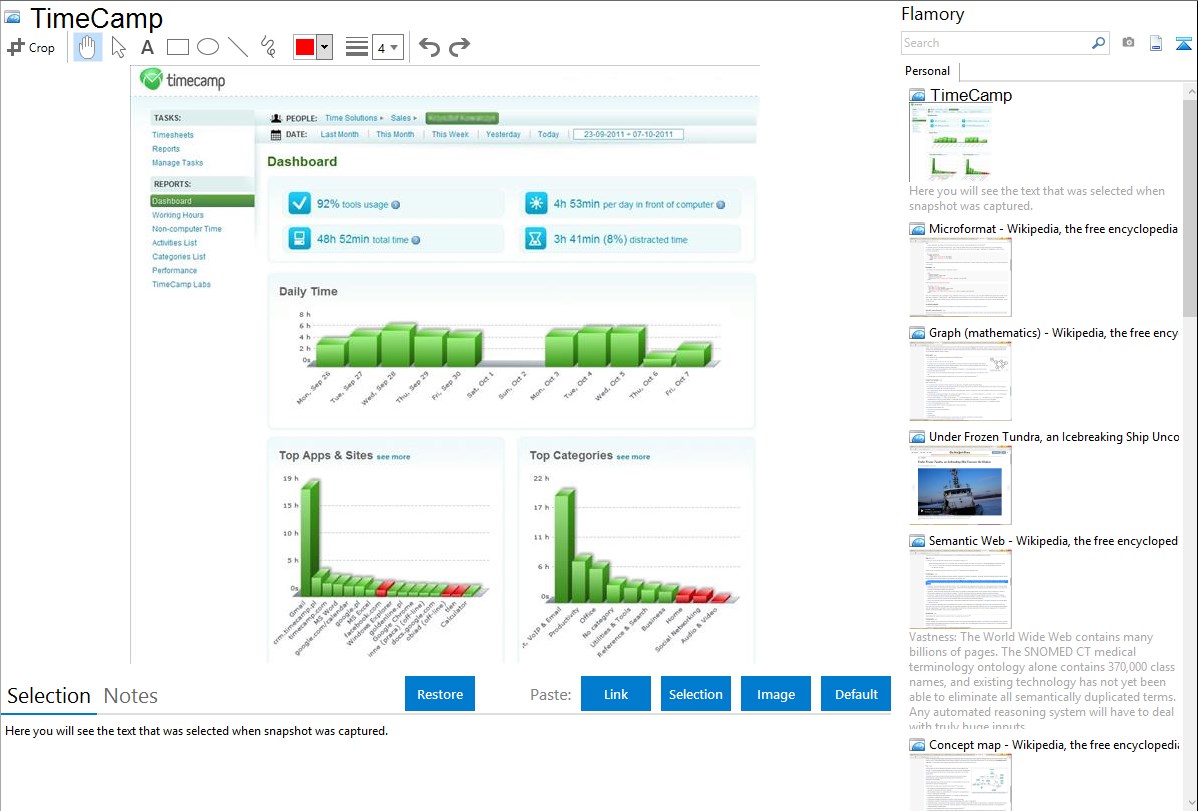
Task: Click the camera snapshot icon
Action: (1128, 43)
